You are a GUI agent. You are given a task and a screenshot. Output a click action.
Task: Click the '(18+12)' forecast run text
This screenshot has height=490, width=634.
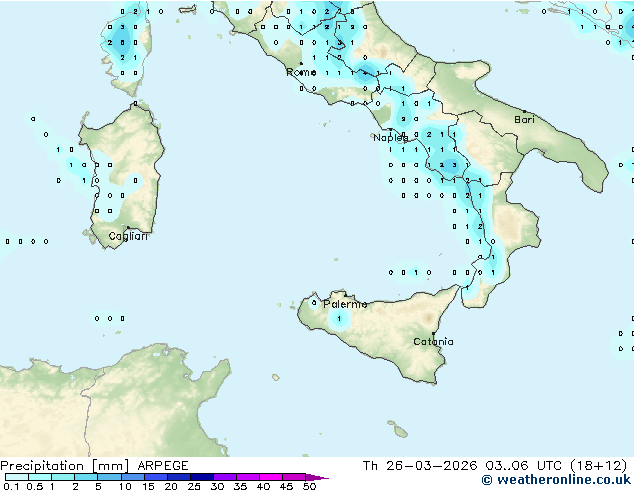[x=599, y=466]
